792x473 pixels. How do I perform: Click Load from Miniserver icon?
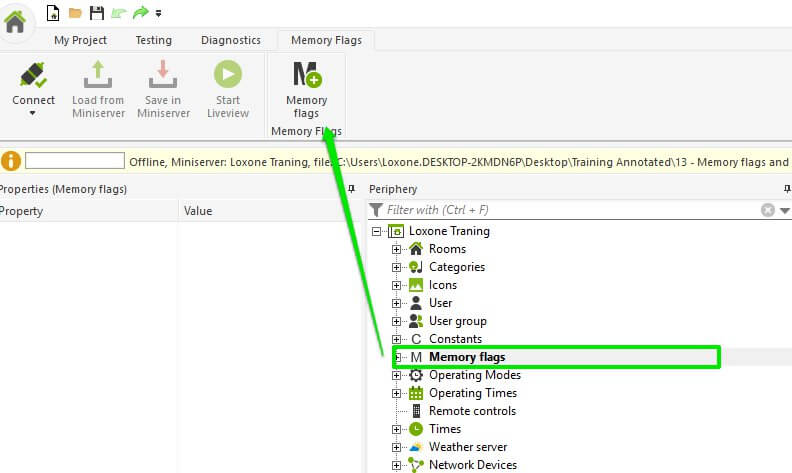tap(98, 76)
